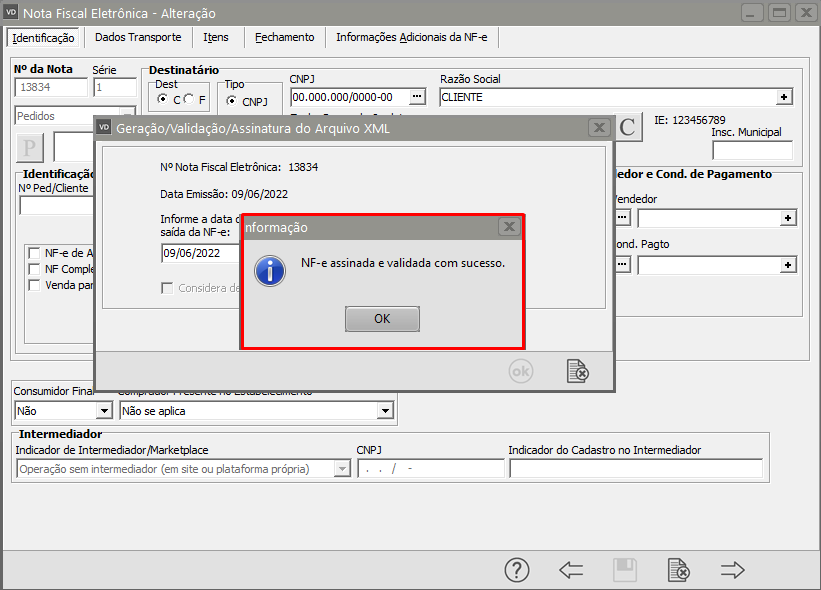821x590 pixels.
Task: Expand the Indicador de Intermediador dropdown
Action: tap(342, 469)
